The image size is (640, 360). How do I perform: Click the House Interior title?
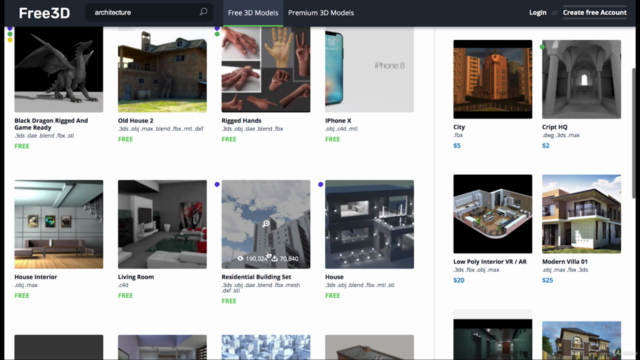pyautogui.click(x=36, y=277)
